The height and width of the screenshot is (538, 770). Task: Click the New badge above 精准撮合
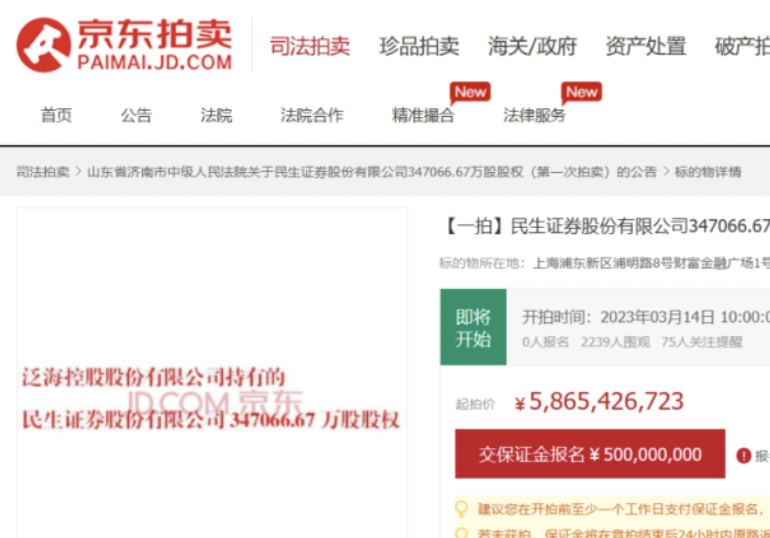[x=469, y=92]
